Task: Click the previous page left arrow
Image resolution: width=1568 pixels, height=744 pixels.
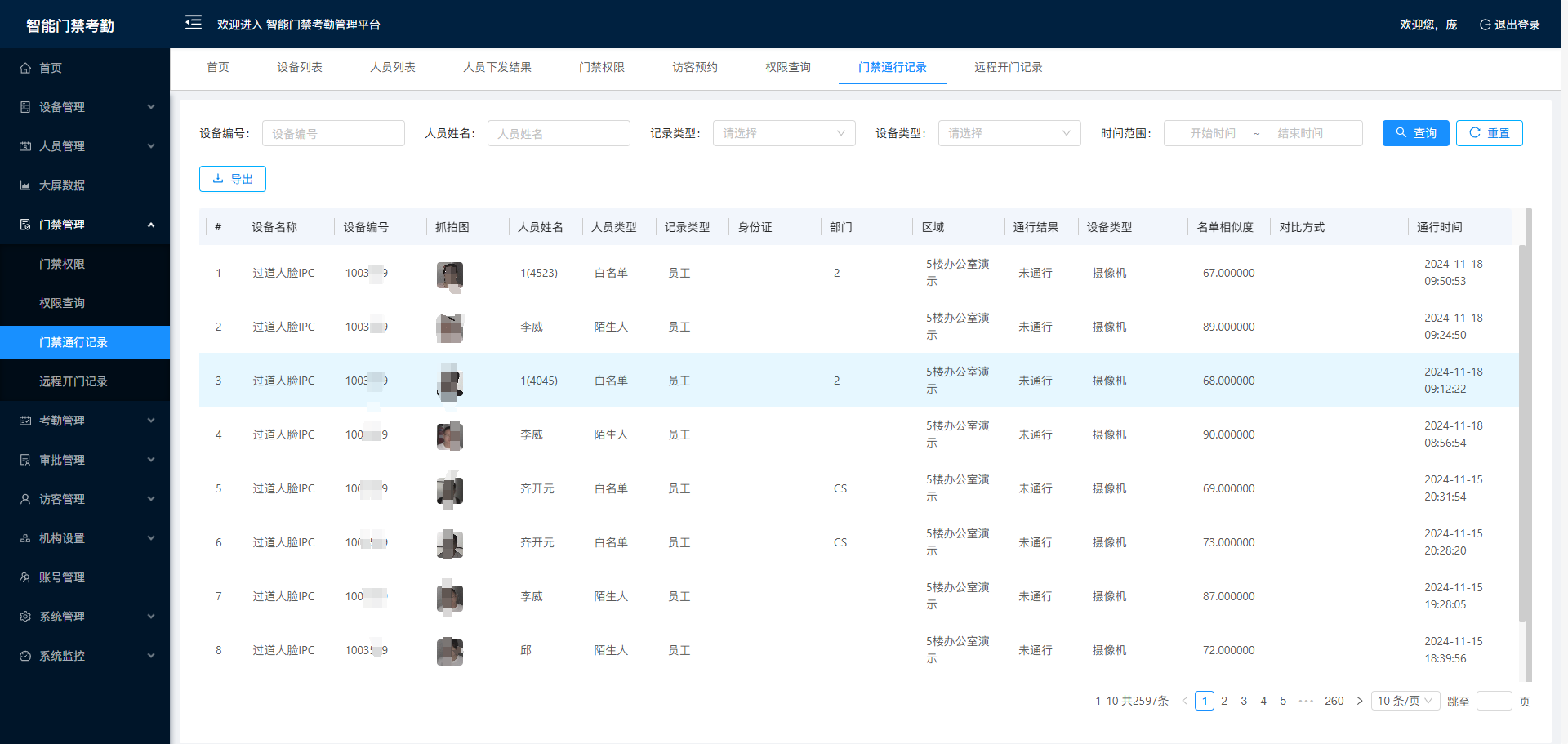Action: click(x=1184, y=701)
